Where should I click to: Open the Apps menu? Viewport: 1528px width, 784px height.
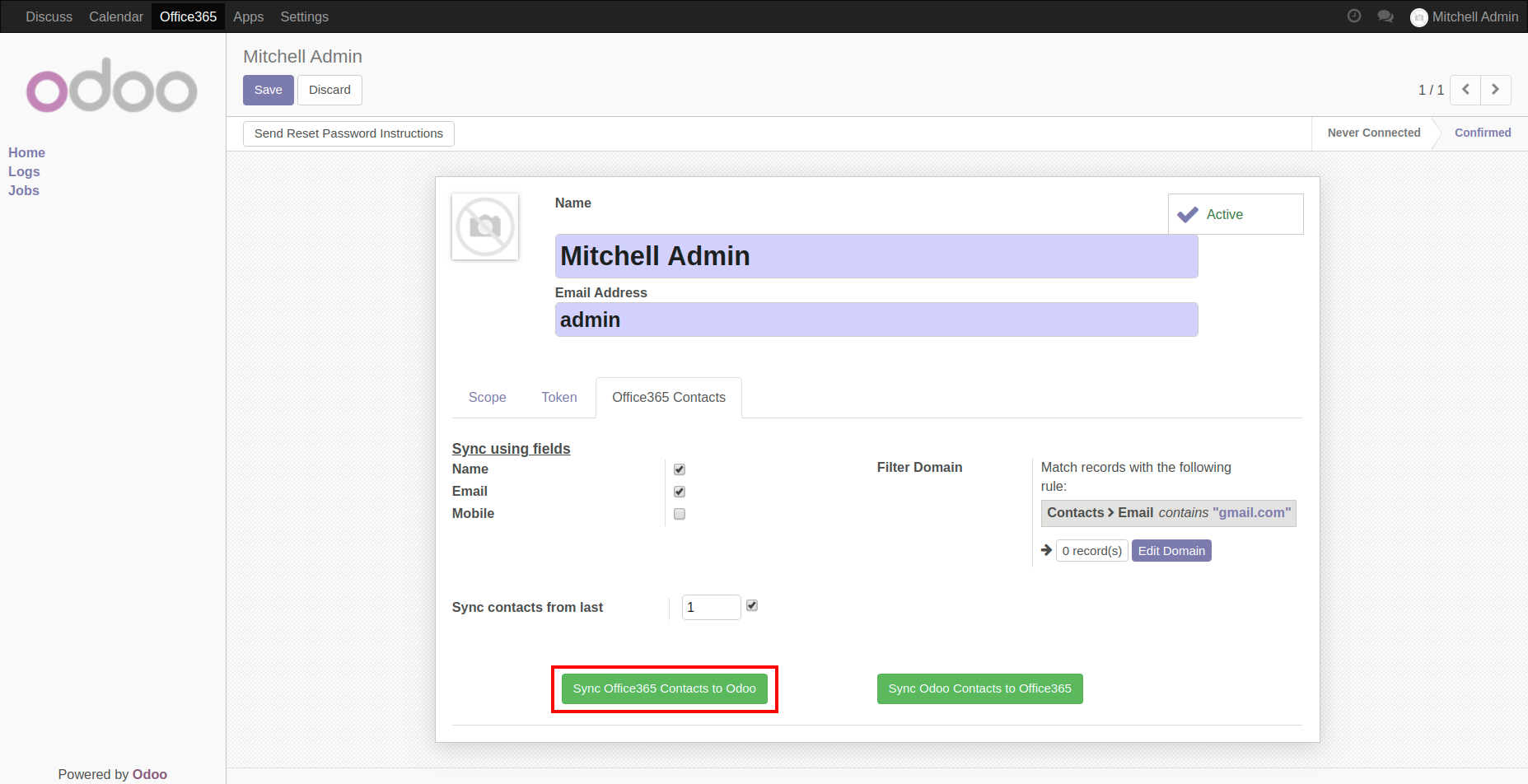coord(248,16)
